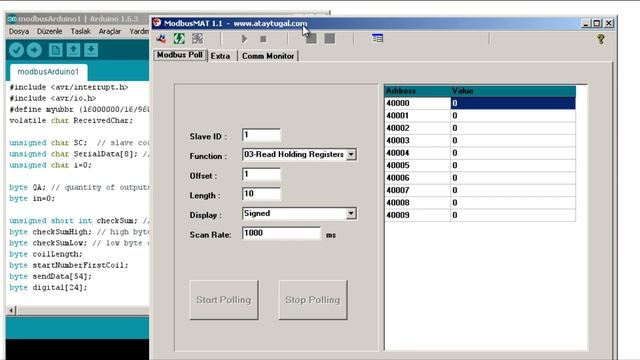Open the Düzenle menu in Arduino
Viewport: 640px width, 360px height.
(x=49, y=31)
